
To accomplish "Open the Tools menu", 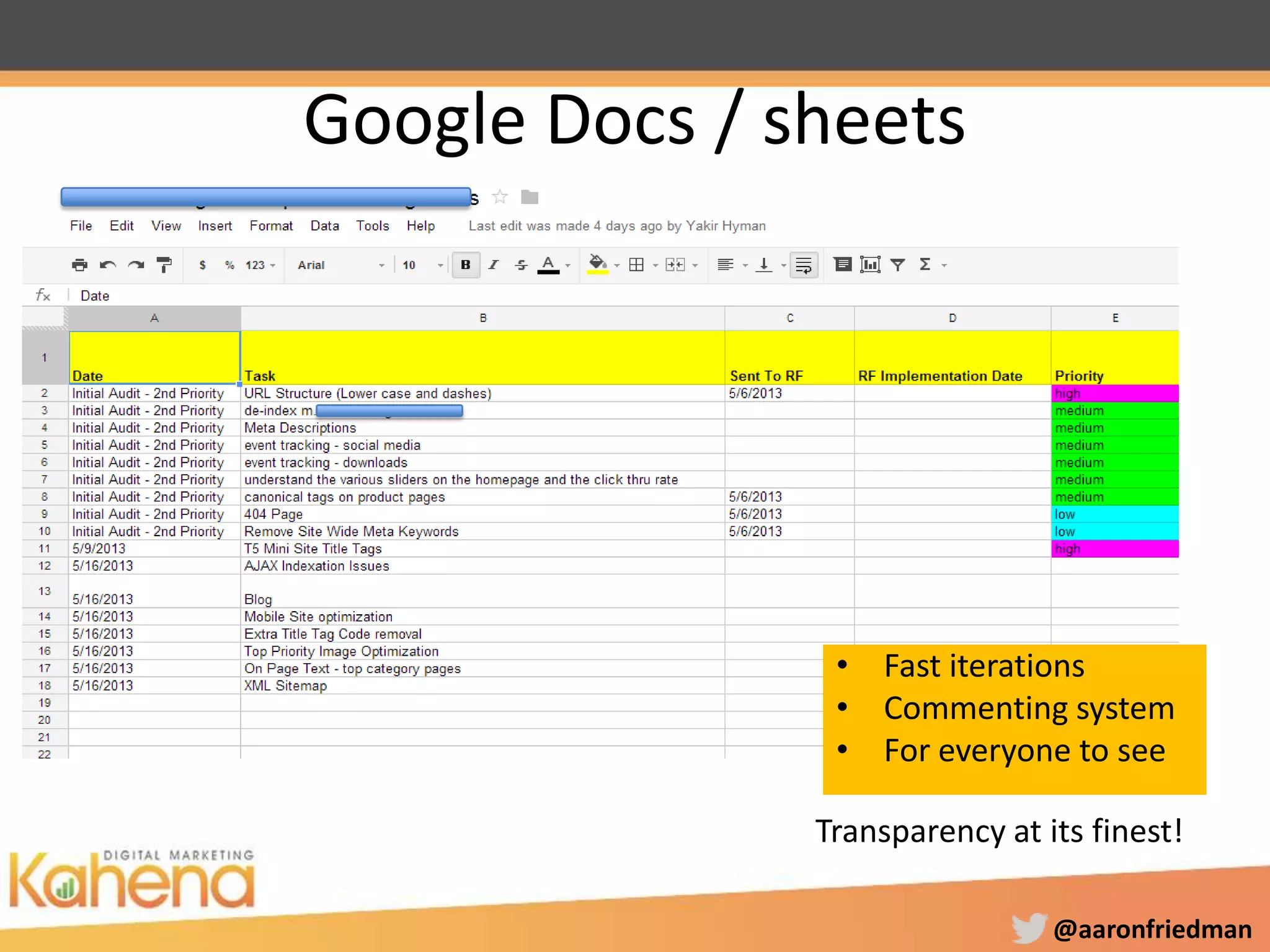I will point(372,226).
